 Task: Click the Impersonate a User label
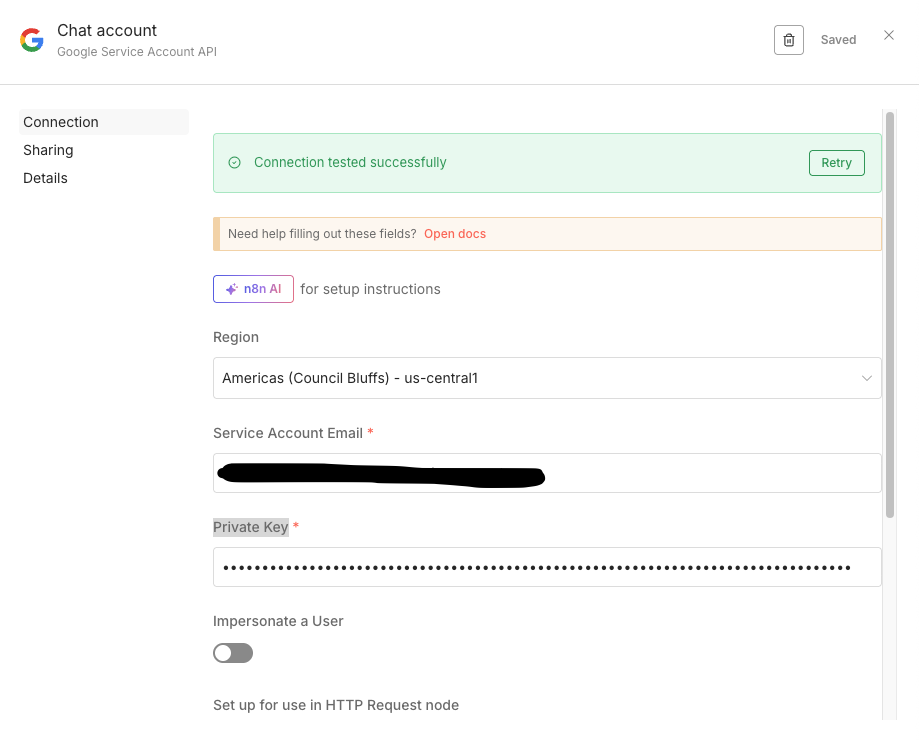[x=278, y=621]
